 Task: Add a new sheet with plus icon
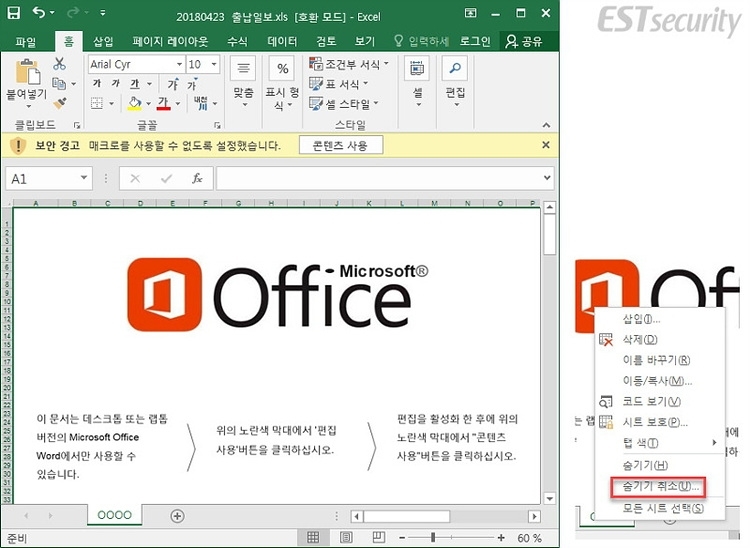[x=177, y=516]
